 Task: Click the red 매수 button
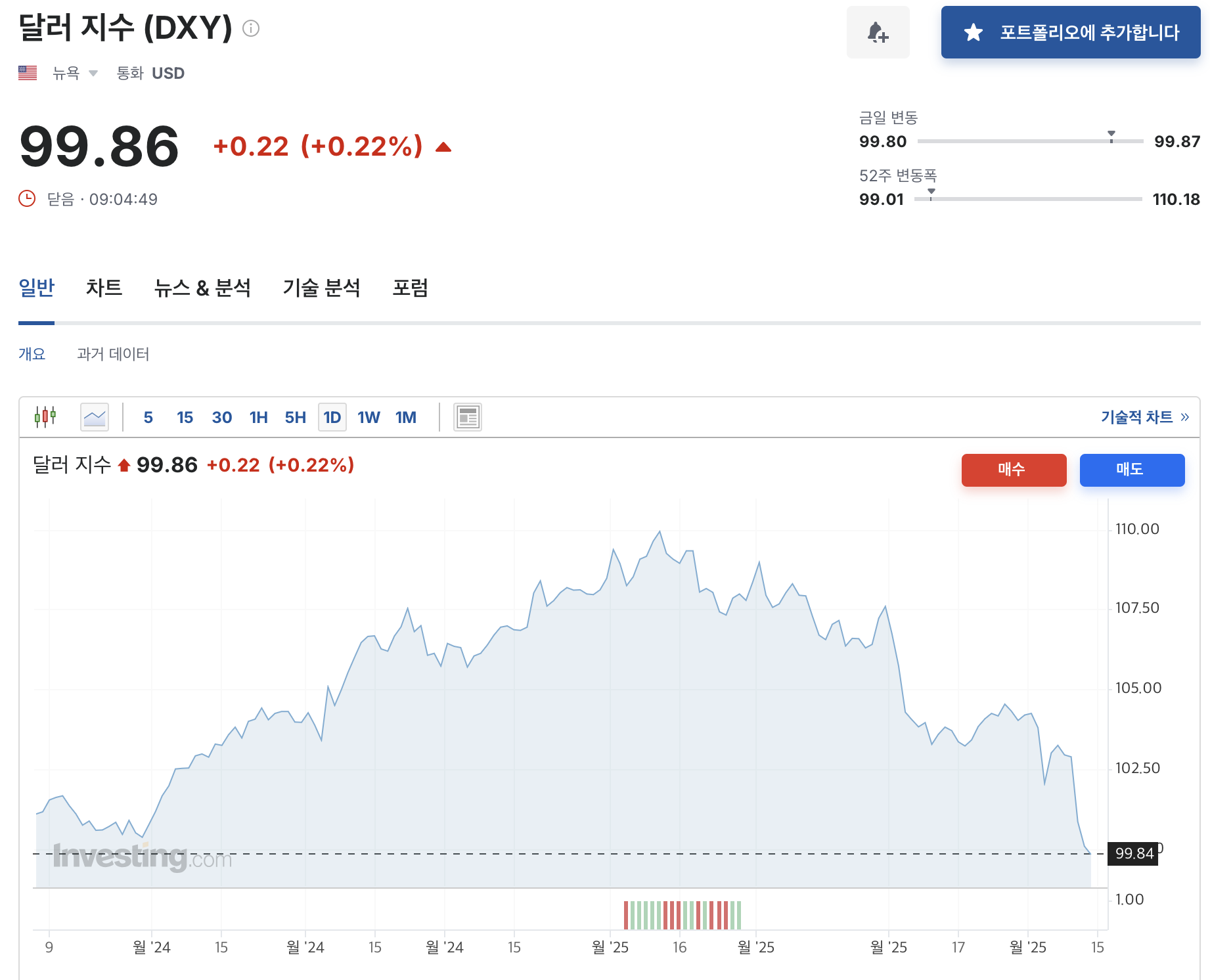(x=1014, y=470)
